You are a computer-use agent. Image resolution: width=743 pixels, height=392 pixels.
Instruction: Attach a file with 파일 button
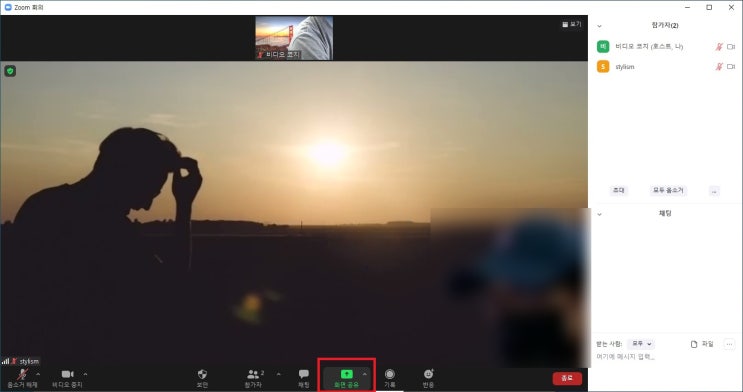(702, 344)
